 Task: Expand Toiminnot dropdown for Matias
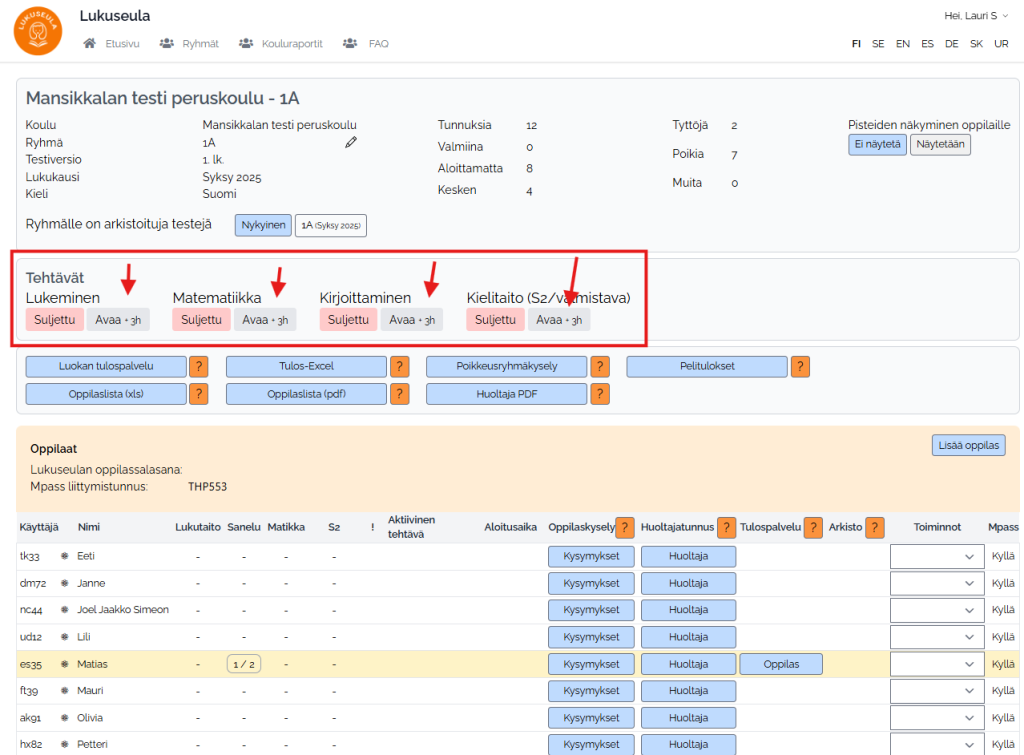[937, 664]
